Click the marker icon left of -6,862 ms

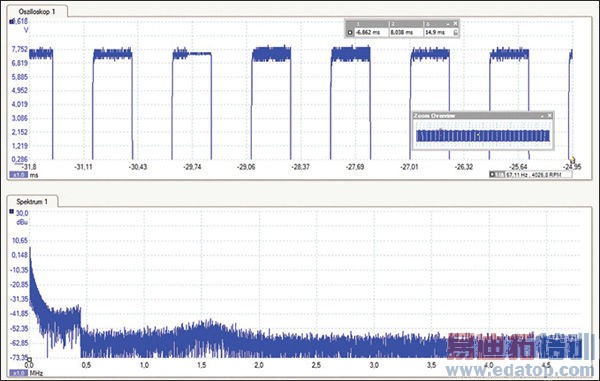(x=349, y=33)
